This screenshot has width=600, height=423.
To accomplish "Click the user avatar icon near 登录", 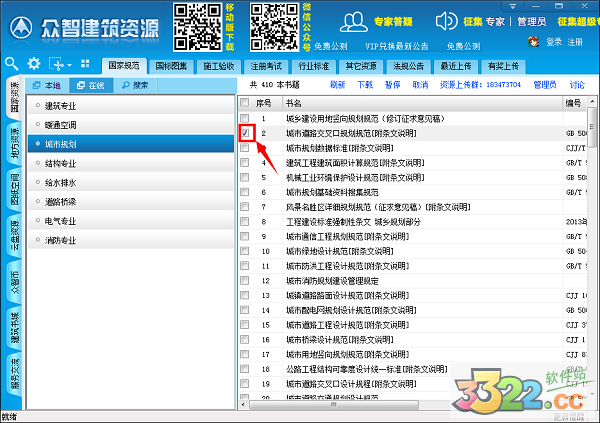I will click(x=533, y=41).
